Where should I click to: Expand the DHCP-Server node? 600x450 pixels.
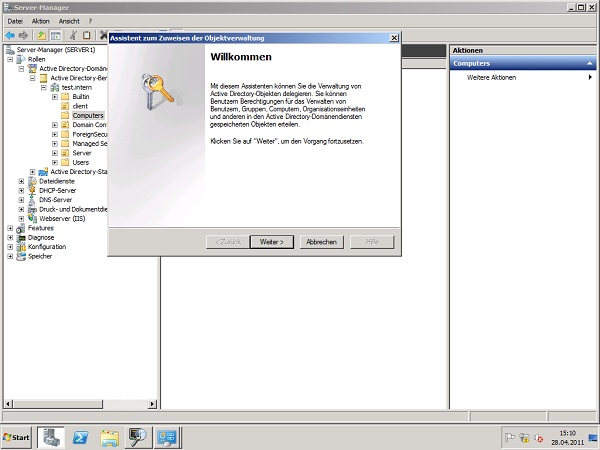point(21,191)
